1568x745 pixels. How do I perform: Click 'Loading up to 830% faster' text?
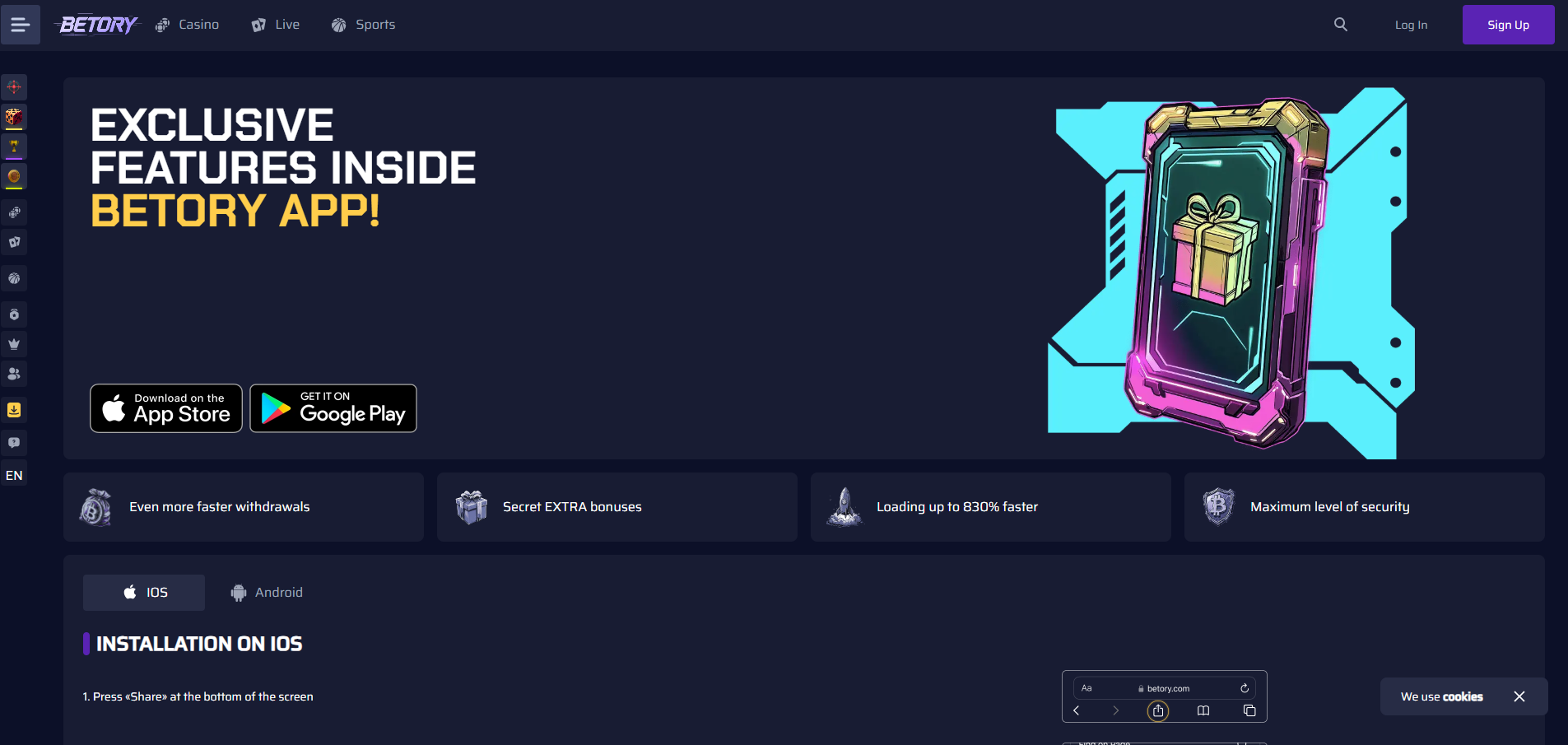(x=957, y=507)
